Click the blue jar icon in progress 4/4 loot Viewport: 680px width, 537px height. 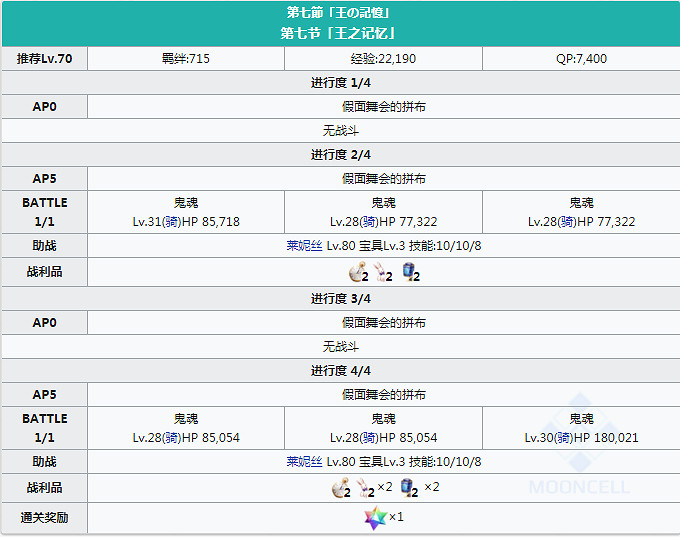pyautogui.click(x=409, y=488)
